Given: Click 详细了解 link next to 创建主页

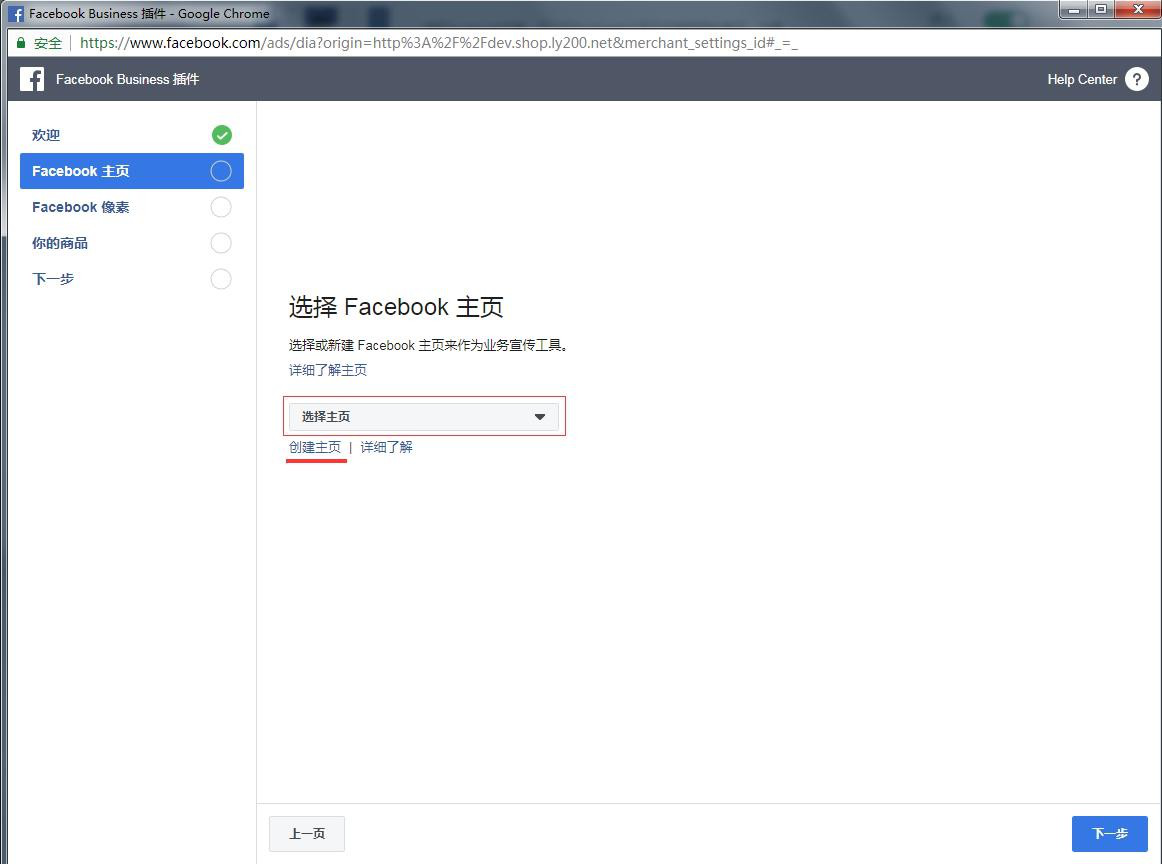Looking at the screenshot, I should 386,448.
